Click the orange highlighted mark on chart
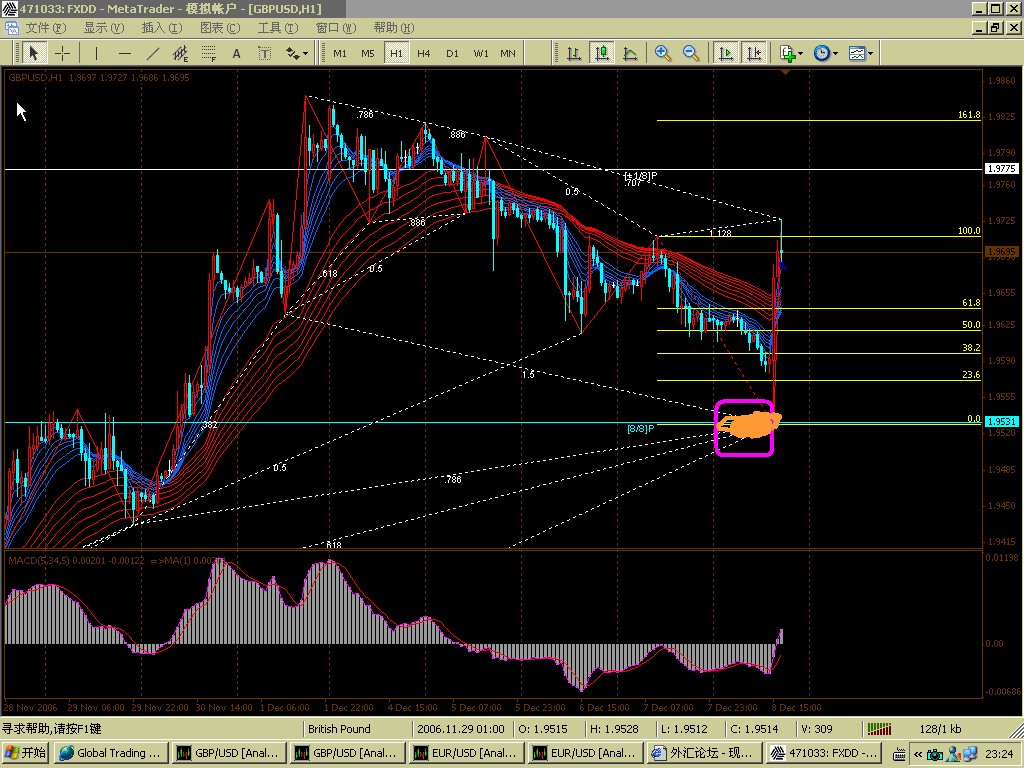 point(748,425)
